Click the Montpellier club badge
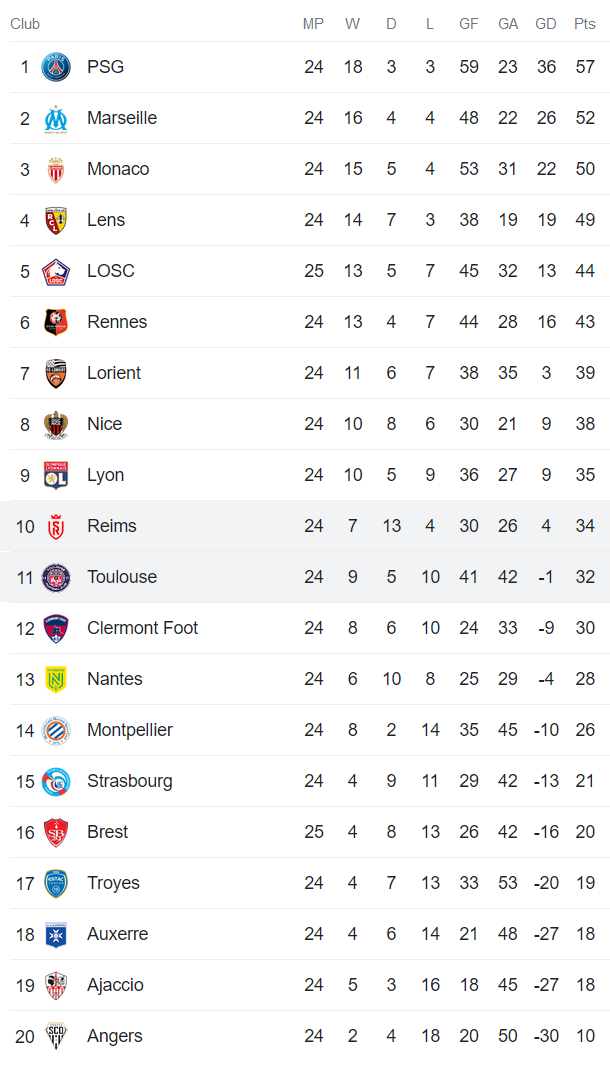Image resolution: width=610 pixels, height=1066 pixels. click(56, 730)
